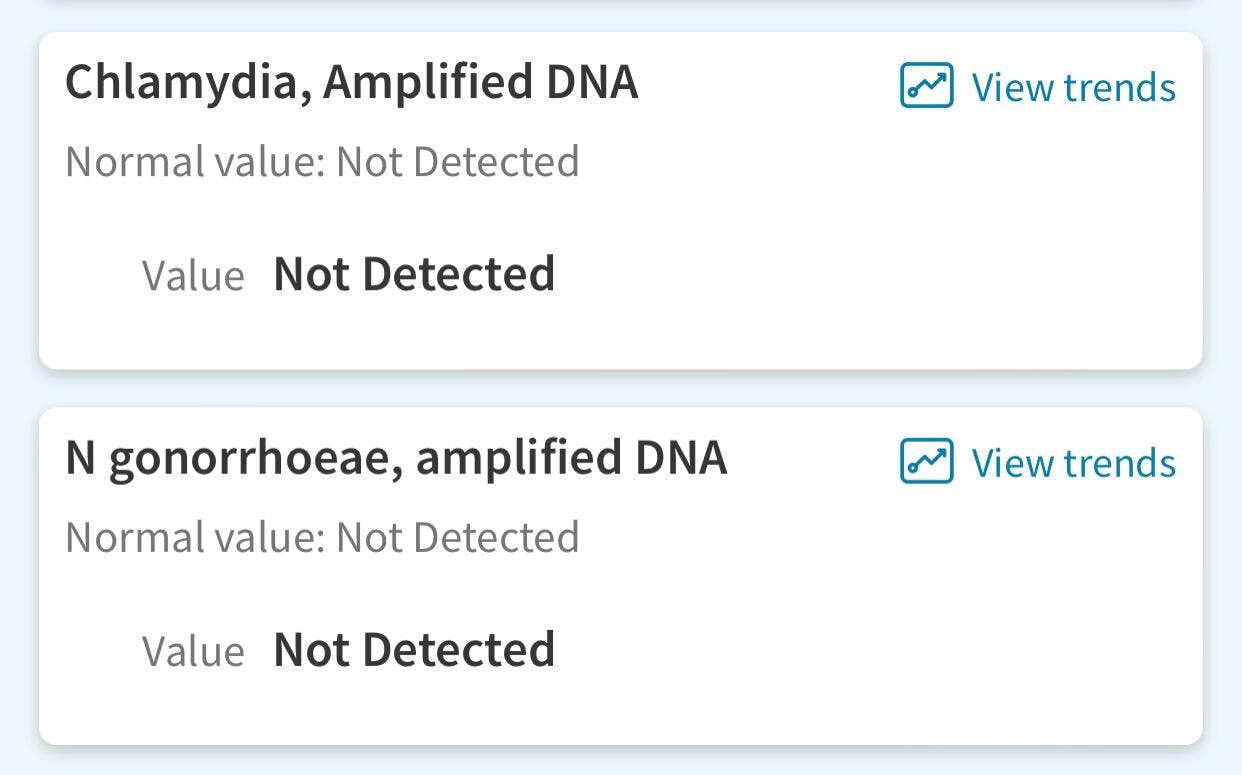Open View trends link in Chlamydia card

click(1073, 87)
